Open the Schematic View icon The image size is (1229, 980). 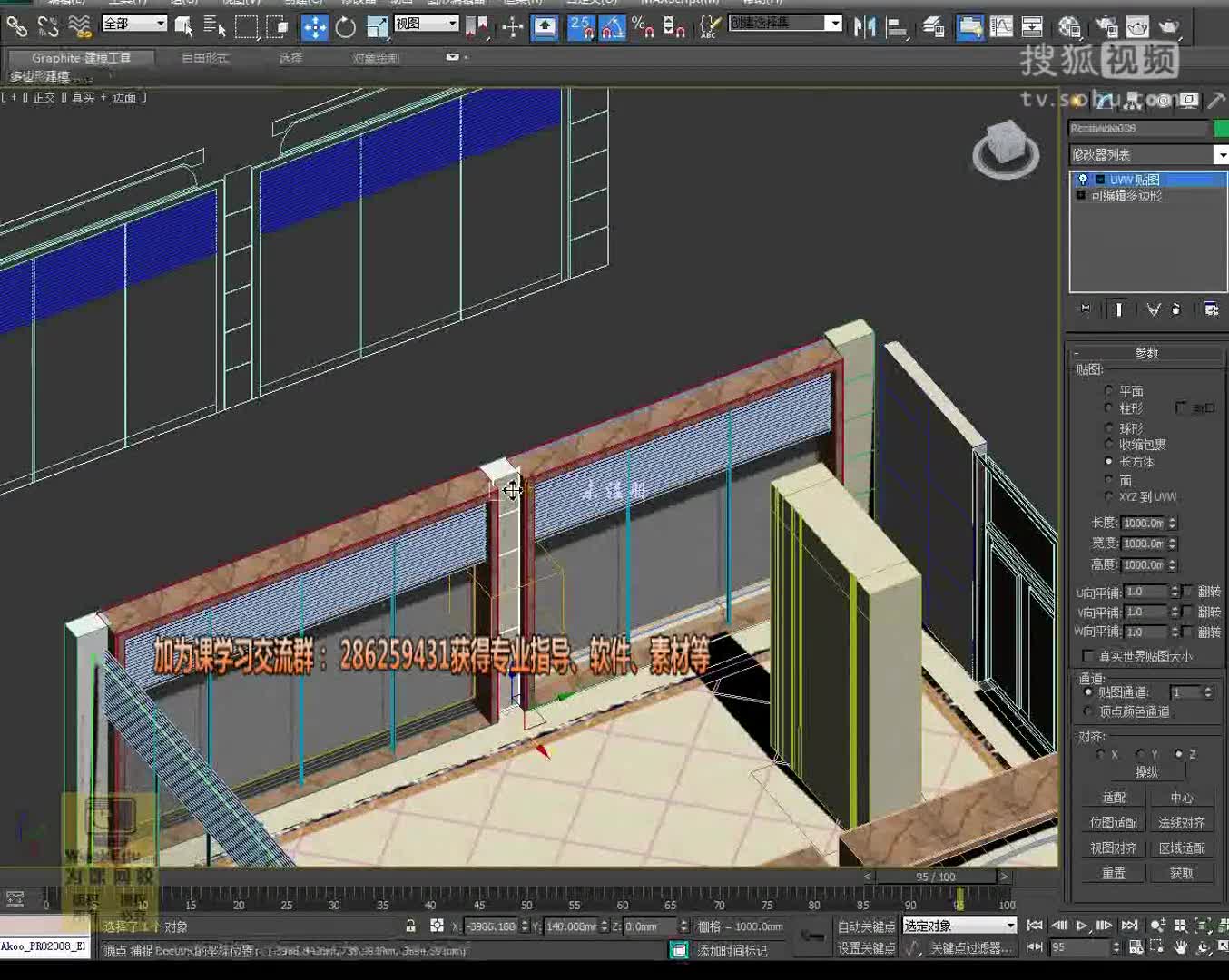tap(1032, 26)
